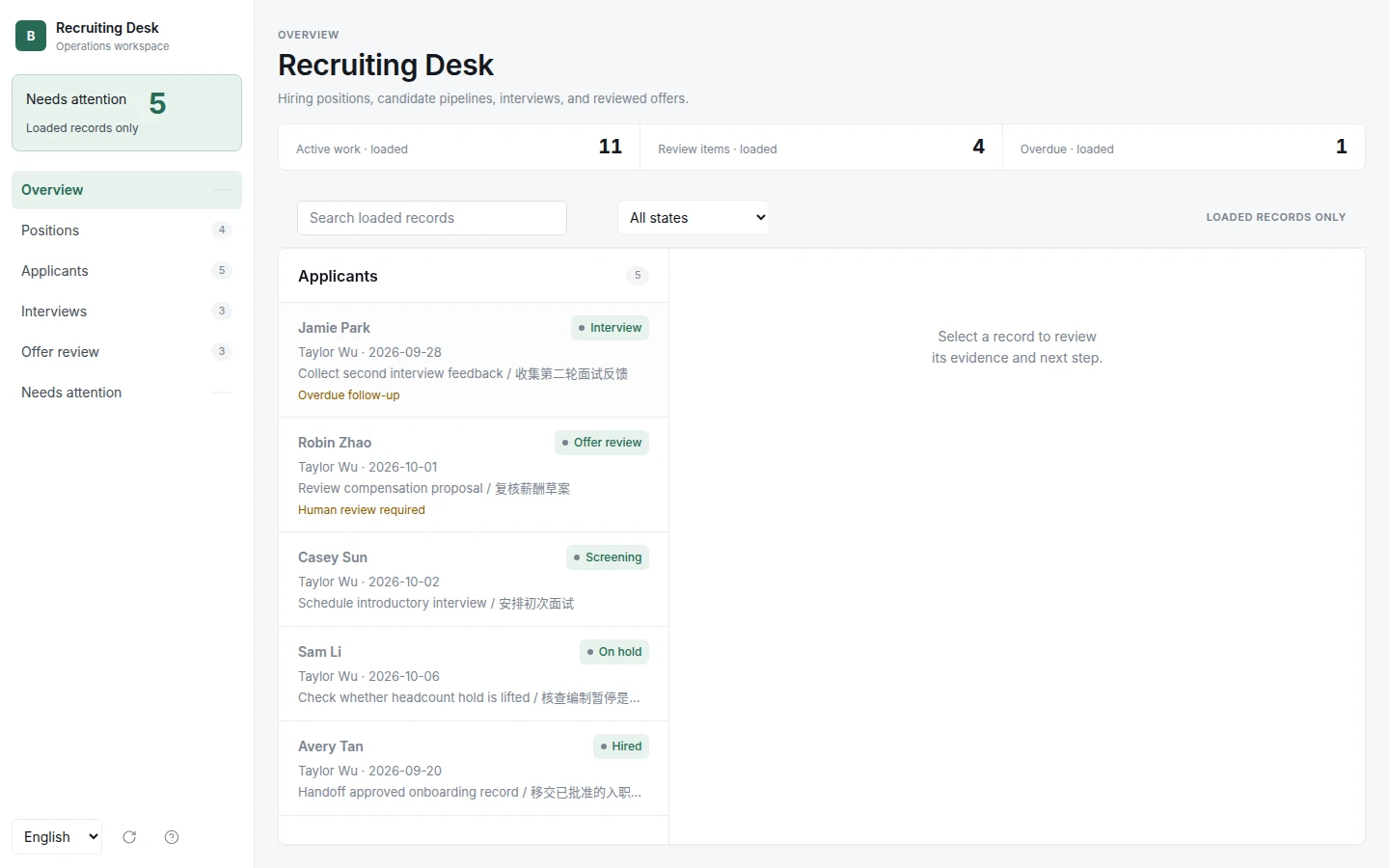
Task: Click the Overdue follow-up label
Action: pyautogui.click(x=348, y=395)
